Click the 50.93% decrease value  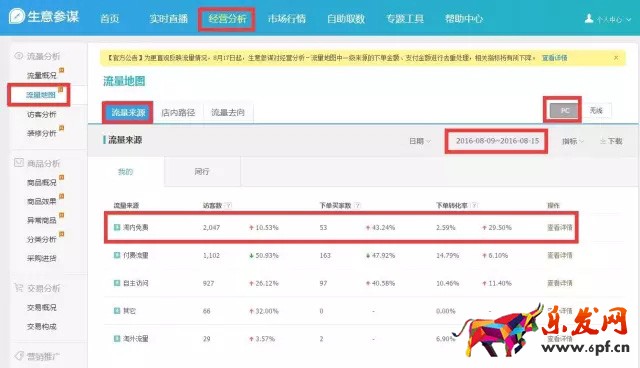point(267,255)
